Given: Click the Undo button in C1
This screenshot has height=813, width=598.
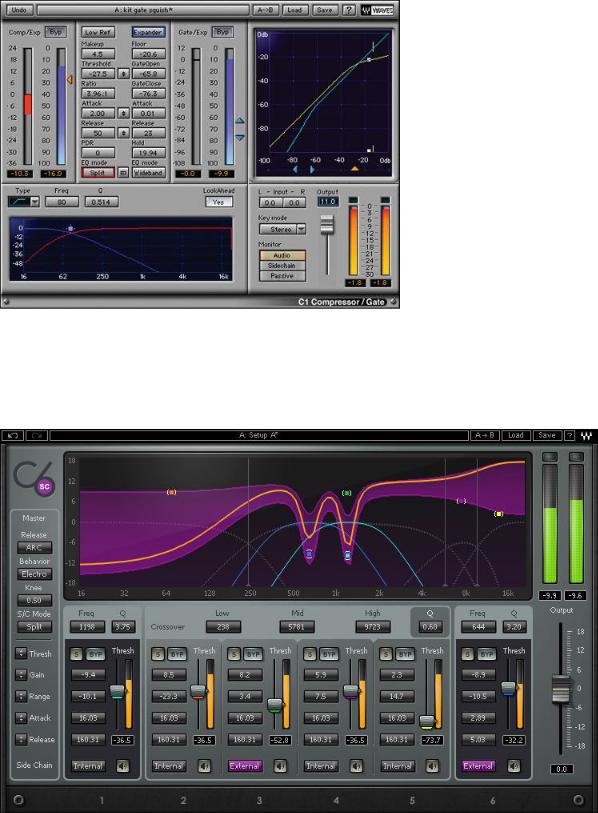Looking at the screenshot, I should 19,10.
